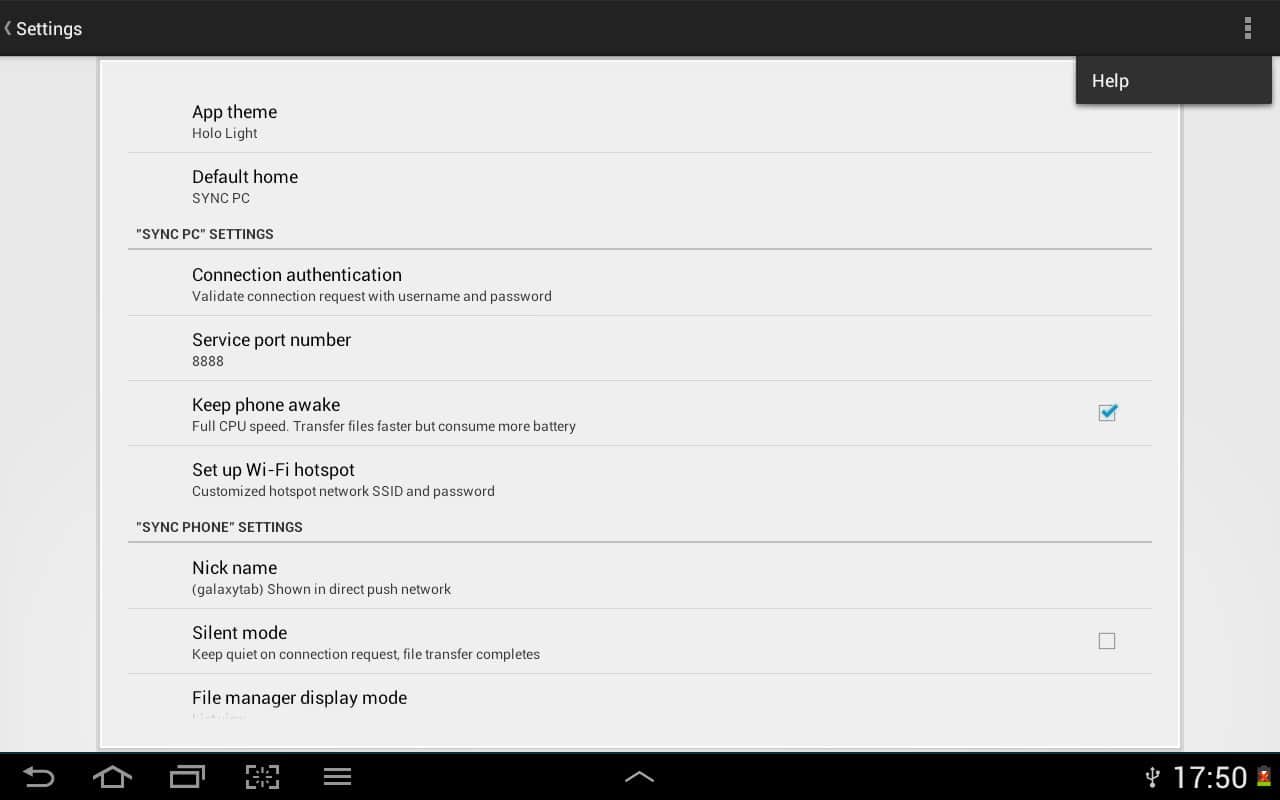Edit the Service port number
The height and width of the screenshot is (800, 1280).
640,348
